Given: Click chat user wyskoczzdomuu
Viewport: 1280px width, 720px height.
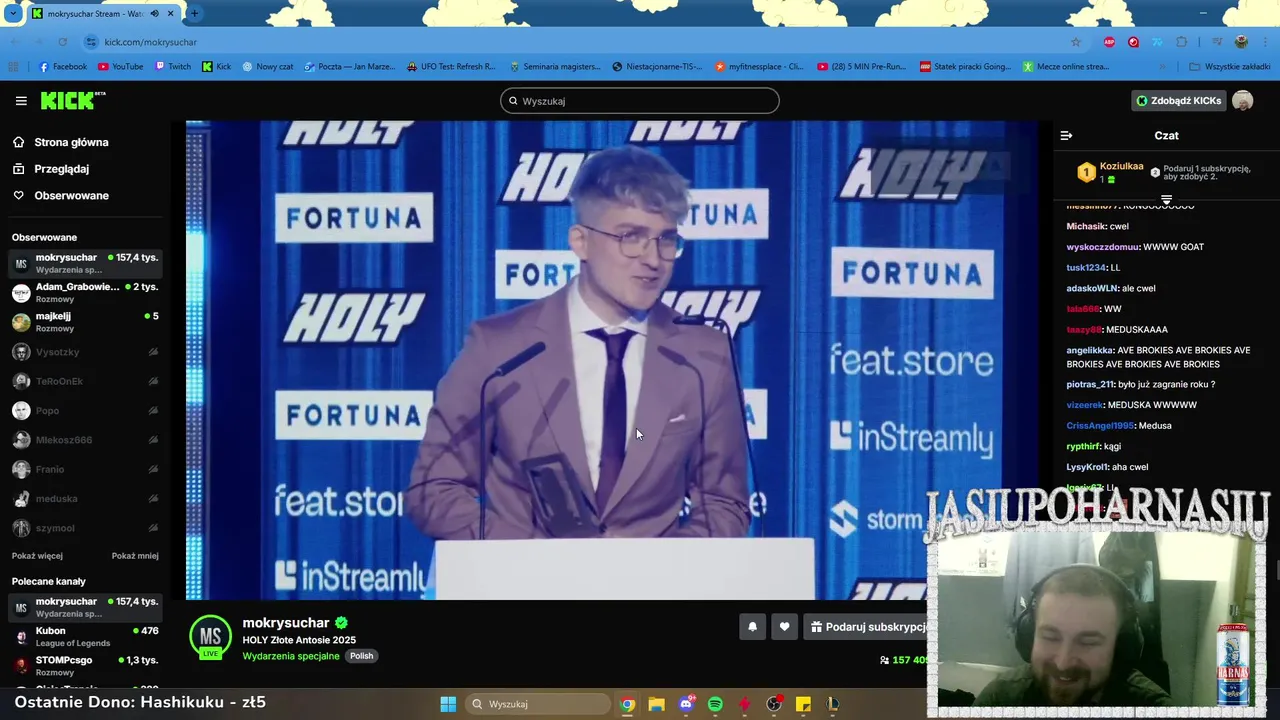Looking at the screenshot, I should 1103,247.
